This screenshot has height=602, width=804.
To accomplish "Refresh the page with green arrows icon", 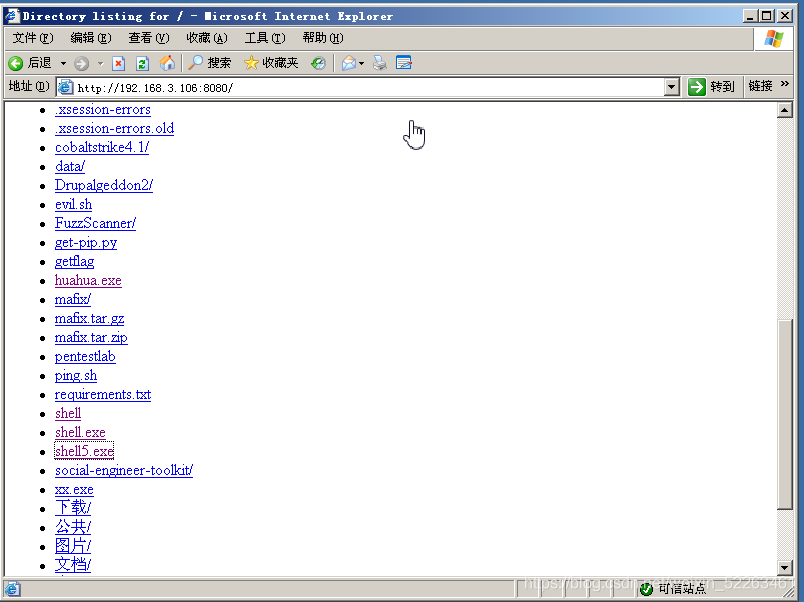I will [142, 64].
